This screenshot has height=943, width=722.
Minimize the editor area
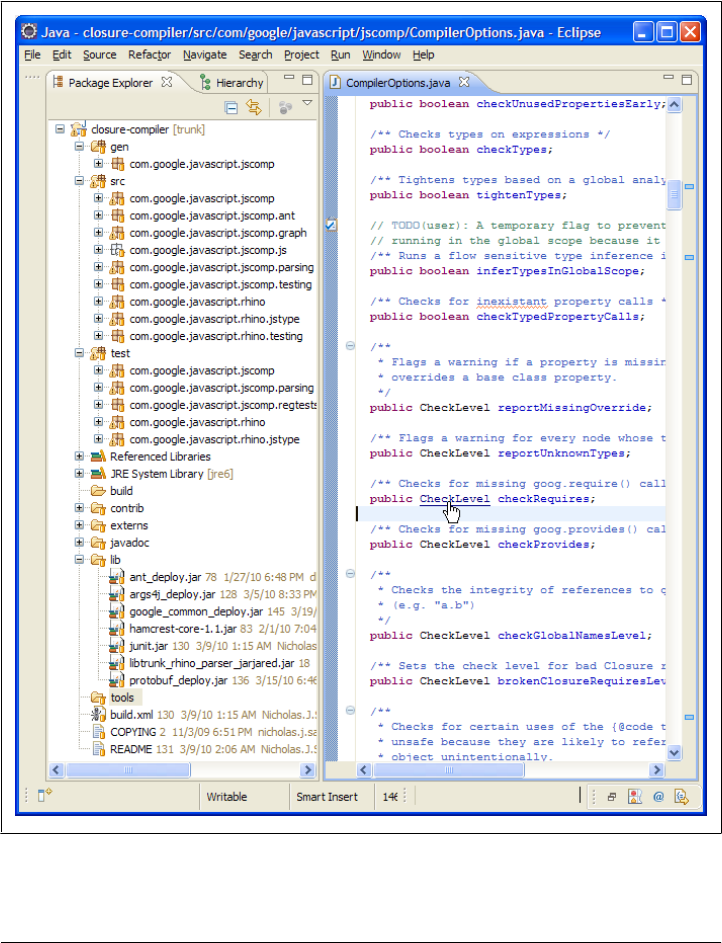click(x=668, y=78)
